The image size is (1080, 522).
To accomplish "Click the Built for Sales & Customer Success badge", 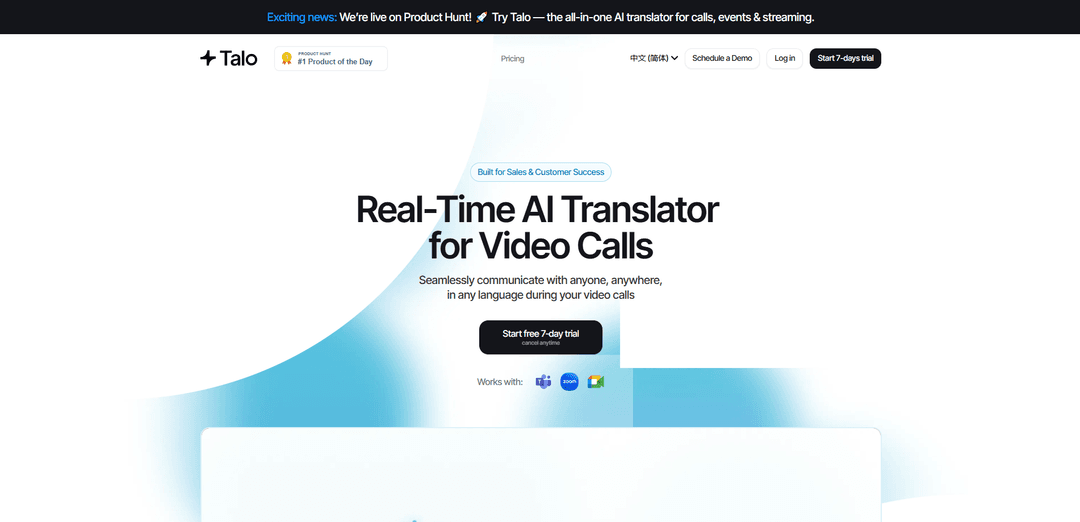I will pos(540,172).
